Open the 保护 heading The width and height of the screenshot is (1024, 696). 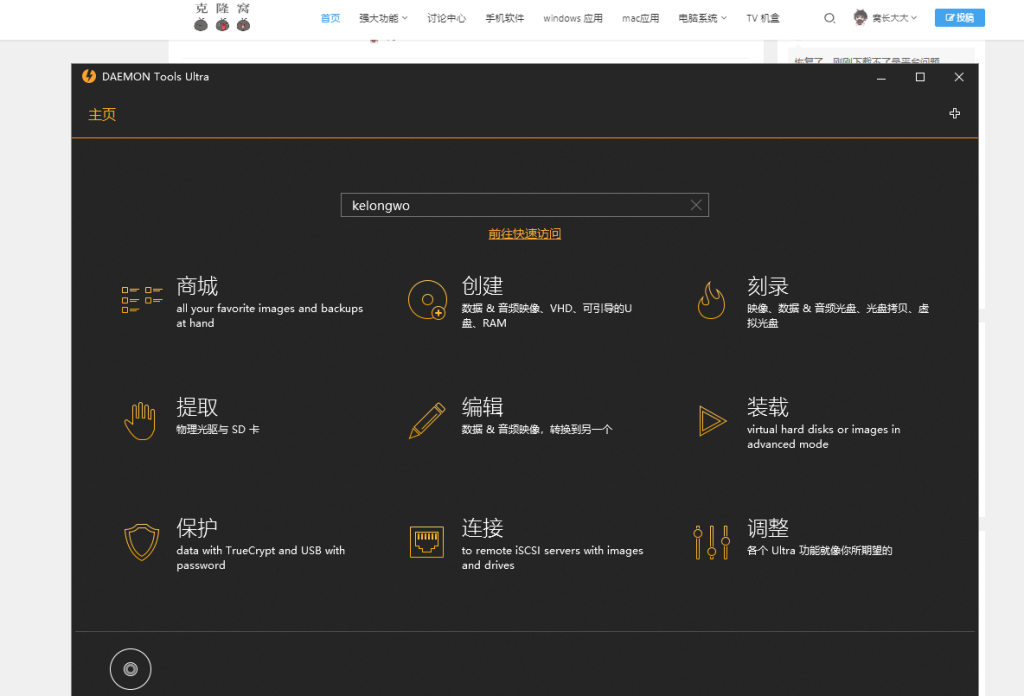(197, 528)
